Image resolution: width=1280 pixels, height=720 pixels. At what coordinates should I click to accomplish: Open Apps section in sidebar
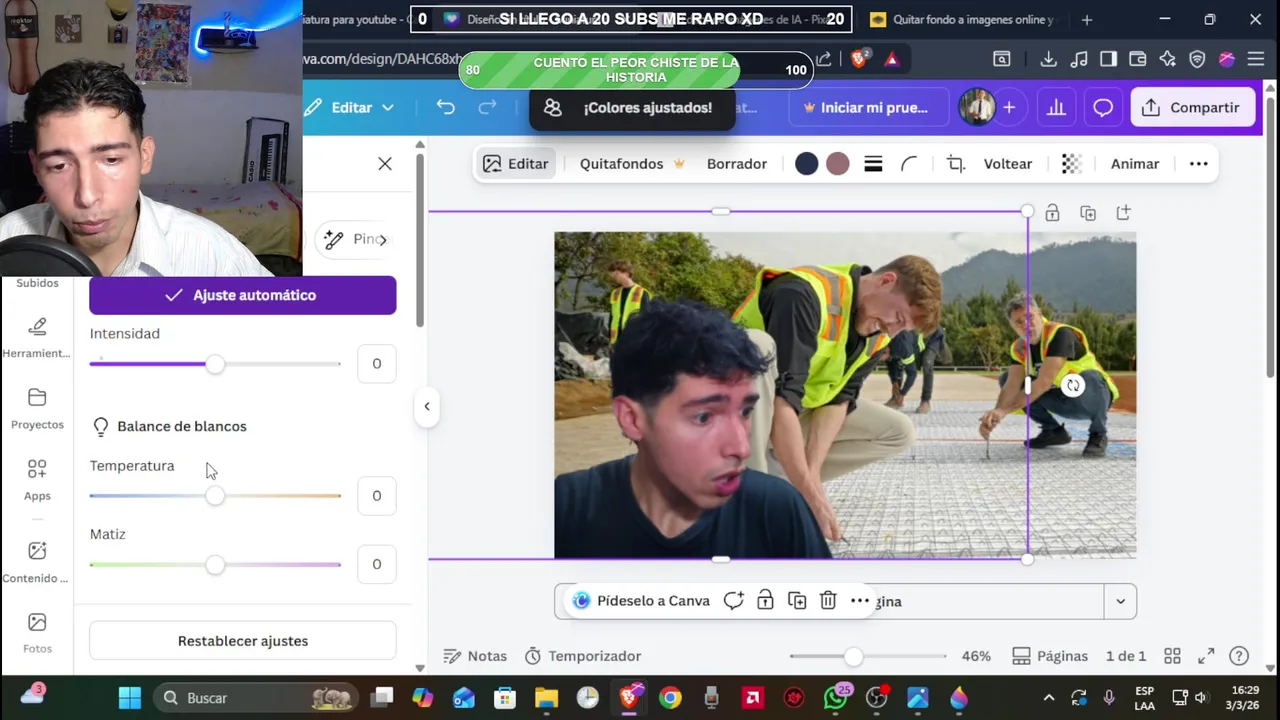click(x=37, y=480)
